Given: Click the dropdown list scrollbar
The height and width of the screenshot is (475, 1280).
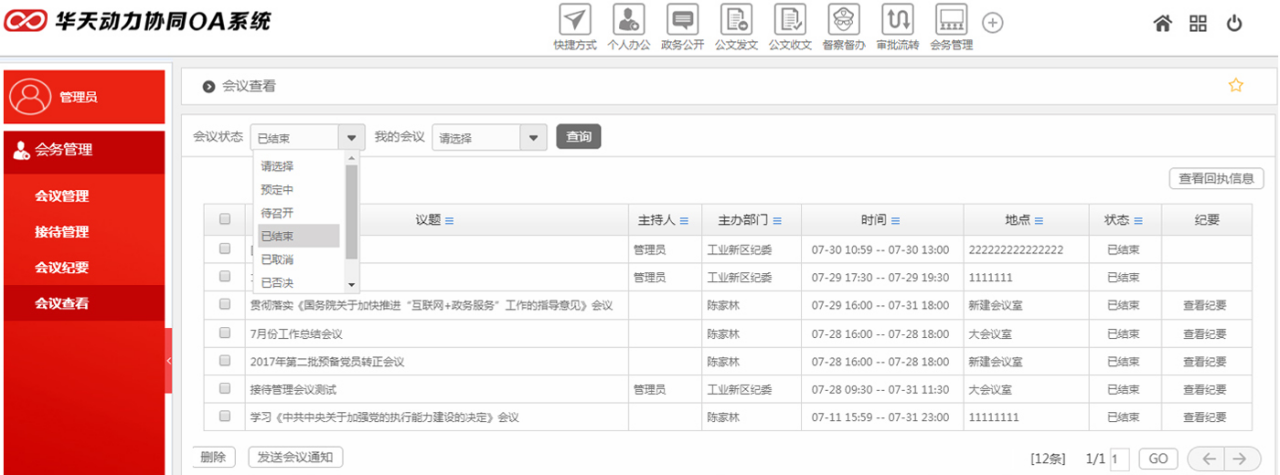Looking at the screenshot, I should (x=351, y=210).
